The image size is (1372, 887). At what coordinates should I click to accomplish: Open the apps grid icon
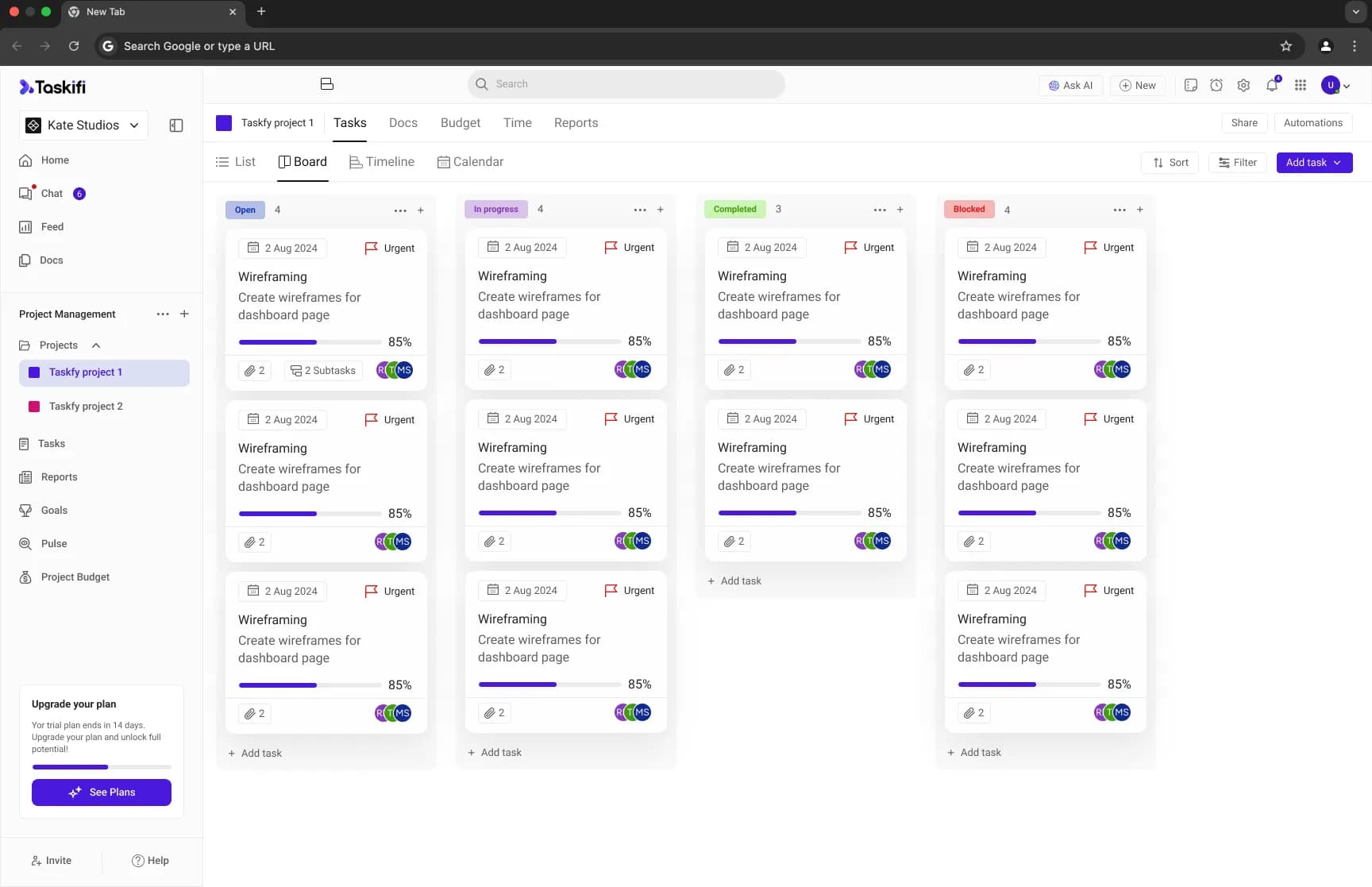pos(1300,85)
